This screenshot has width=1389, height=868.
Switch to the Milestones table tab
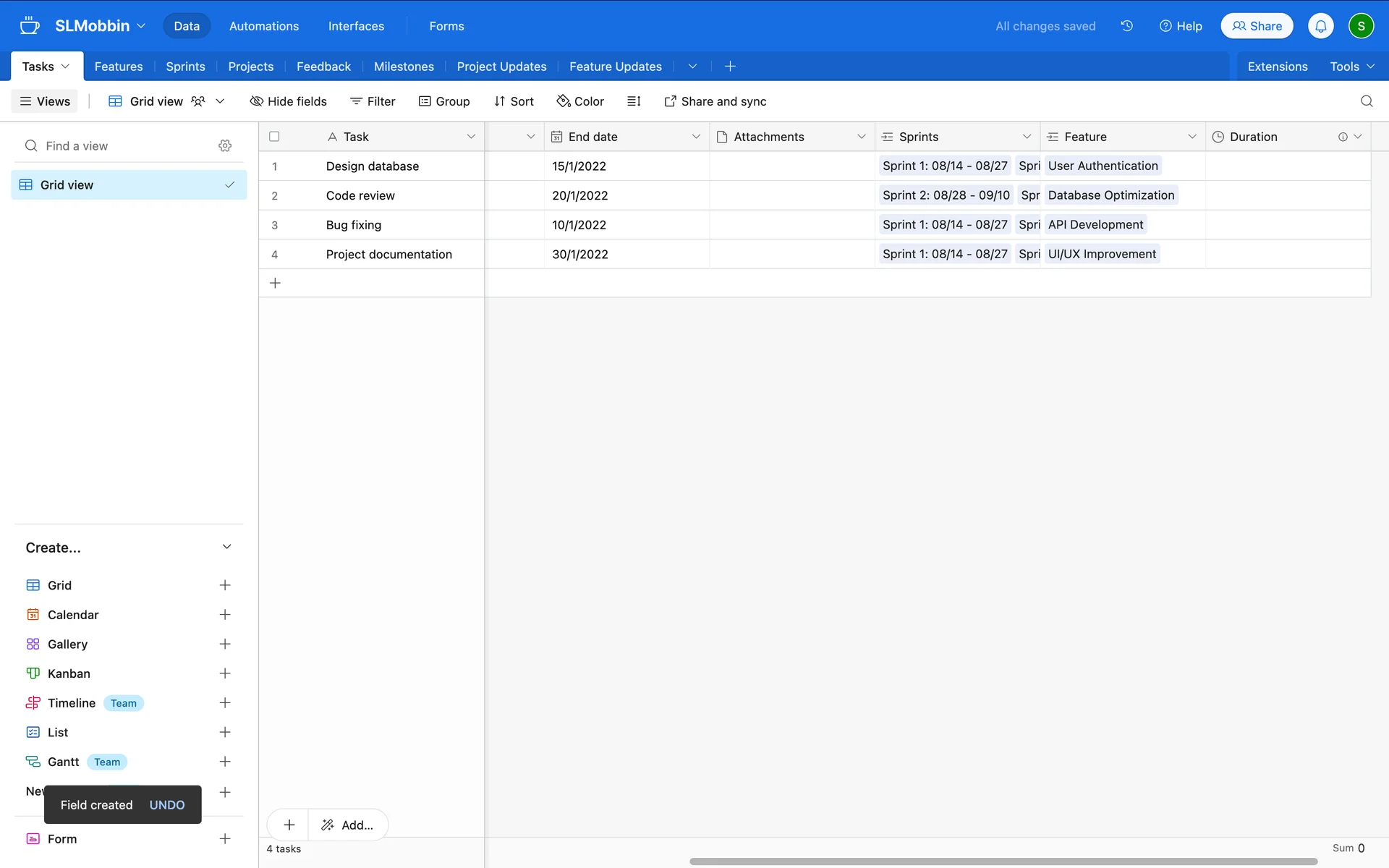click(404, 67)
